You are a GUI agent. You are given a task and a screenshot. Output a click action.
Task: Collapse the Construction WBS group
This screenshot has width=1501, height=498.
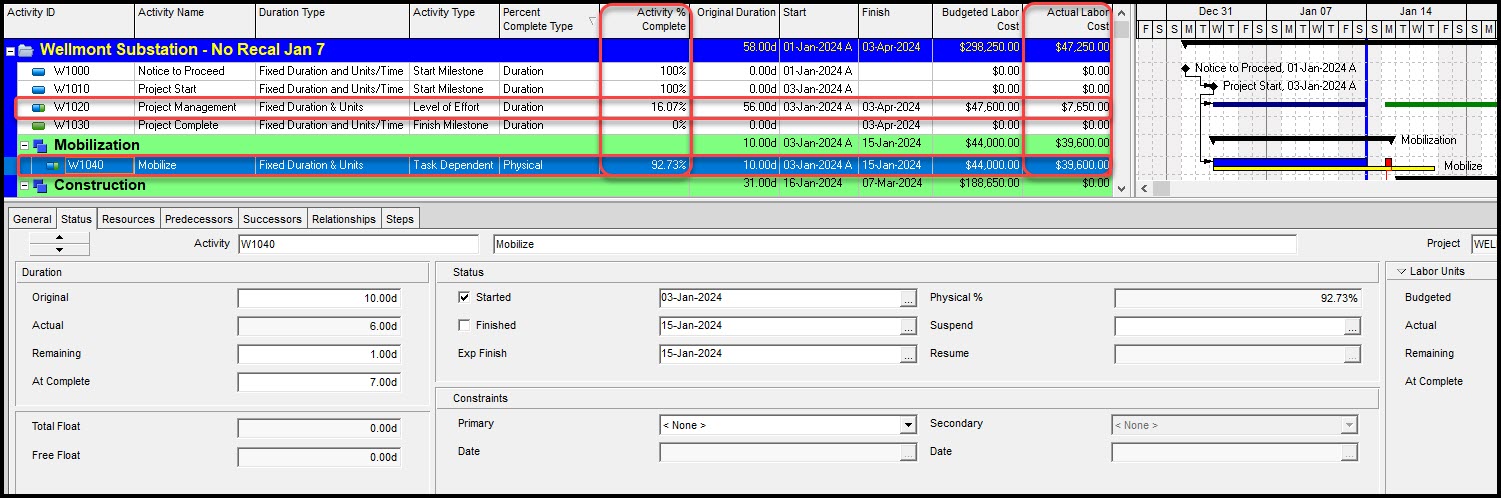coord(24,186)
